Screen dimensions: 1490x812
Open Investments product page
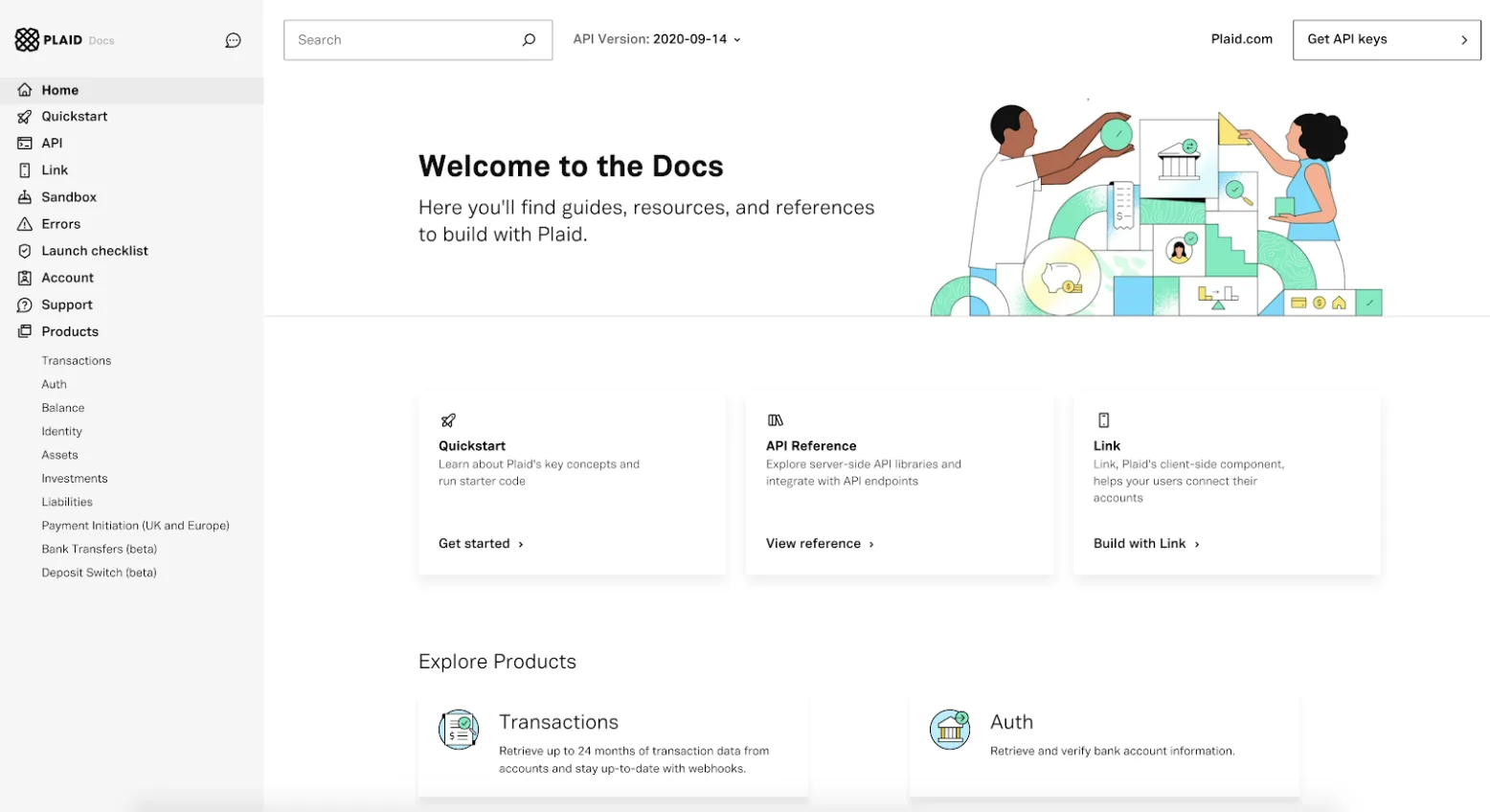pyautogui.click(x=75, y=479)
